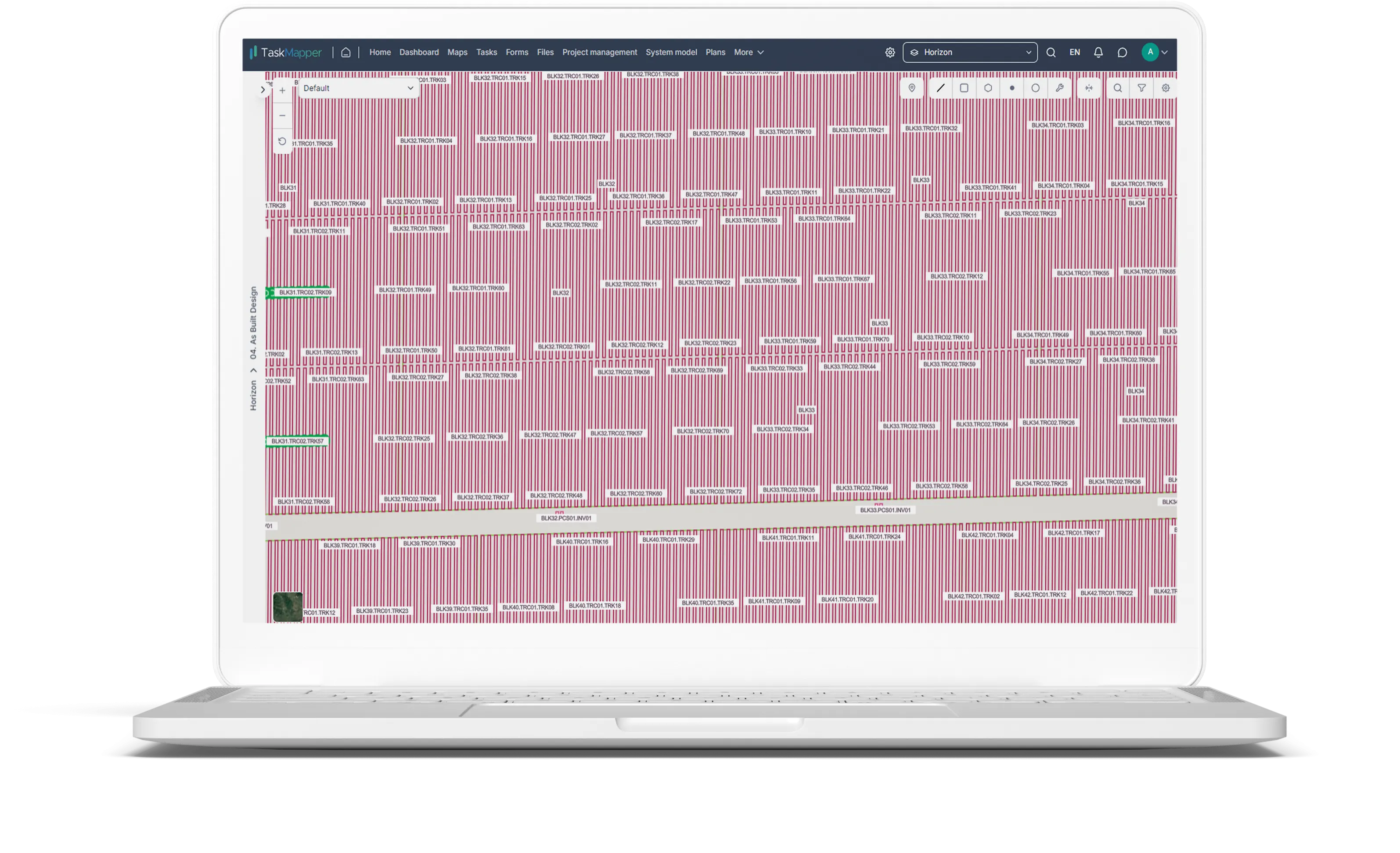The height and width of the screenshot is (853, 1400).
Task: Open map settings gear in toolbar
Action: (1165, 88)
